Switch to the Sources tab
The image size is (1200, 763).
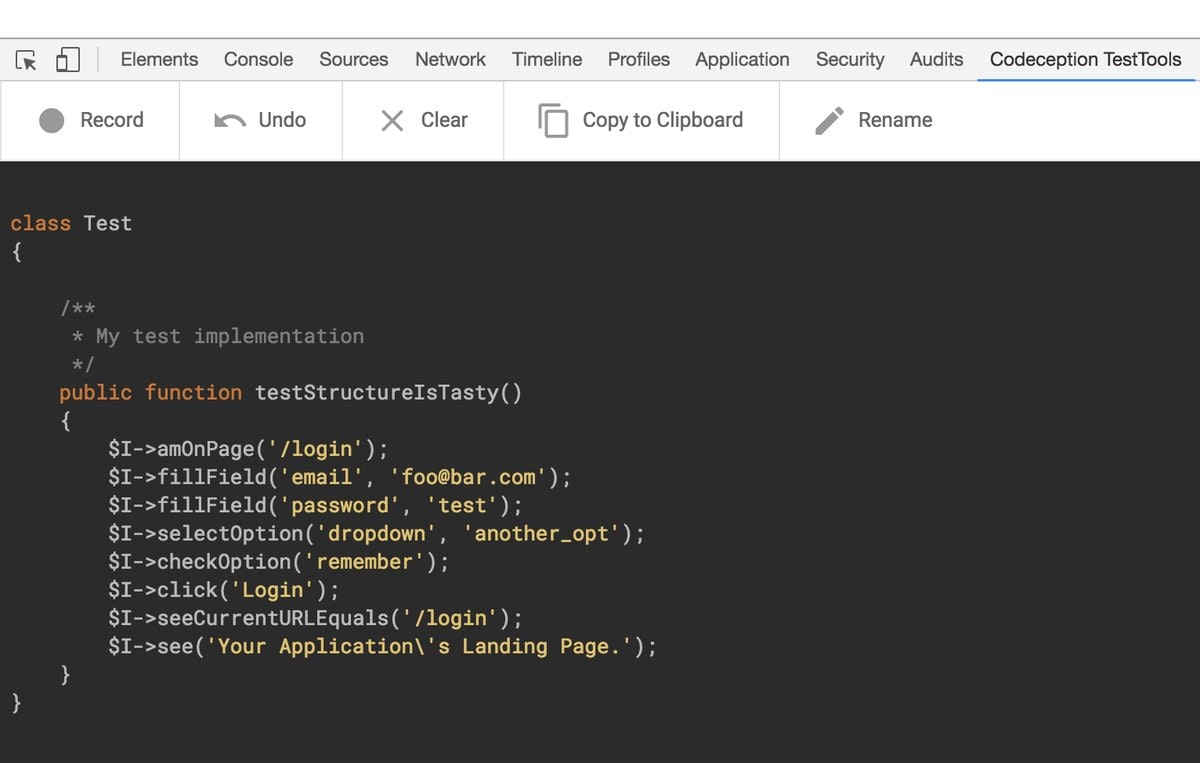coord(353,60)
